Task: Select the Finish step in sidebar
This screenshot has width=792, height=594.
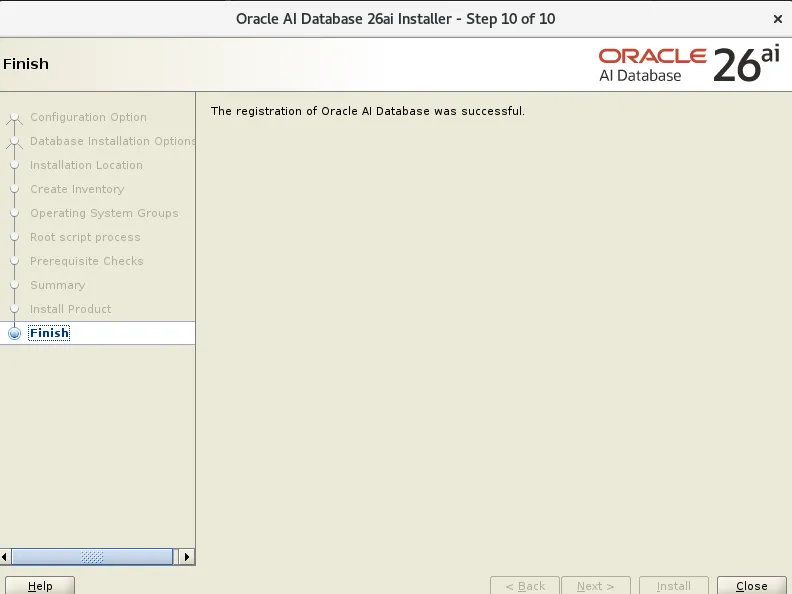Action: (x=50, y=333)
